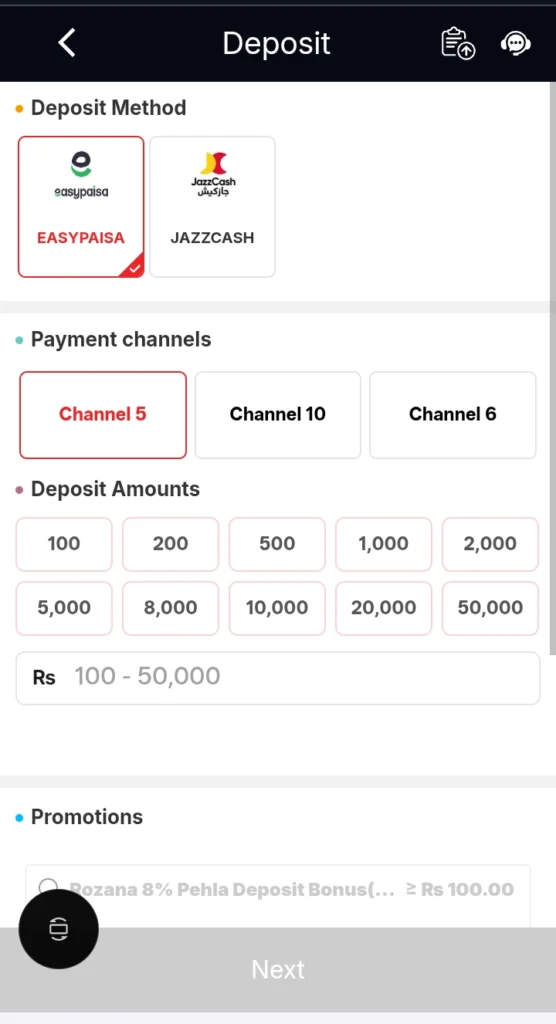Screen dimensions: 556x1024
Task: Click the Deposit Method heading
Action: 108,108
